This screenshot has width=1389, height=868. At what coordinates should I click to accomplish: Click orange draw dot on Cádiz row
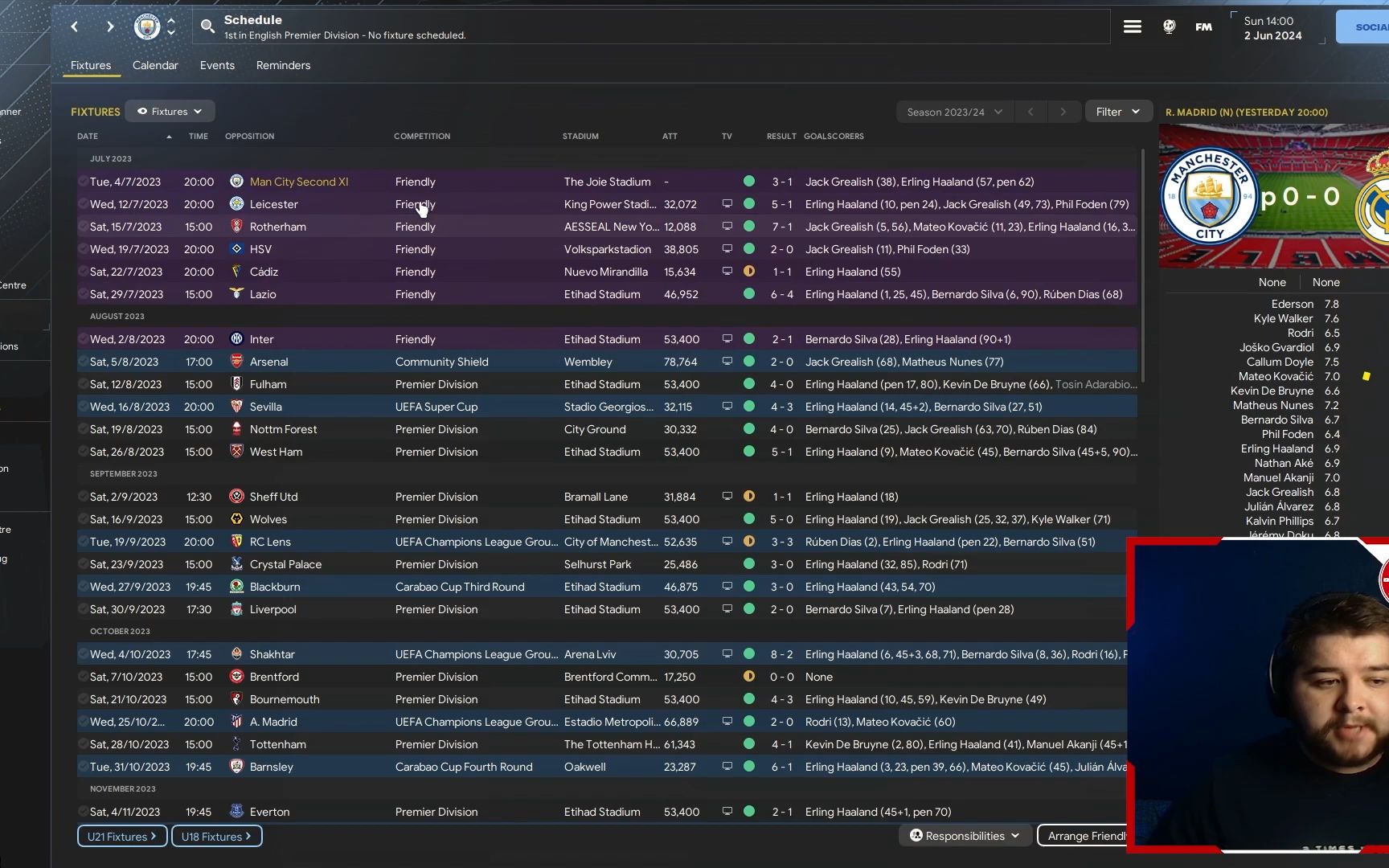(749, 272)
